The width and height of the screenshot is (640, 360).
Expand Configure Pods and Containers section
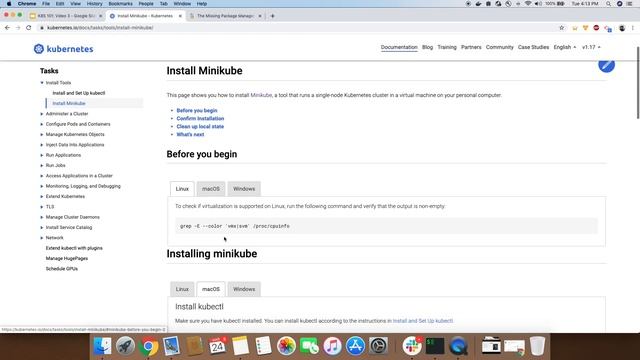[42, 124]
